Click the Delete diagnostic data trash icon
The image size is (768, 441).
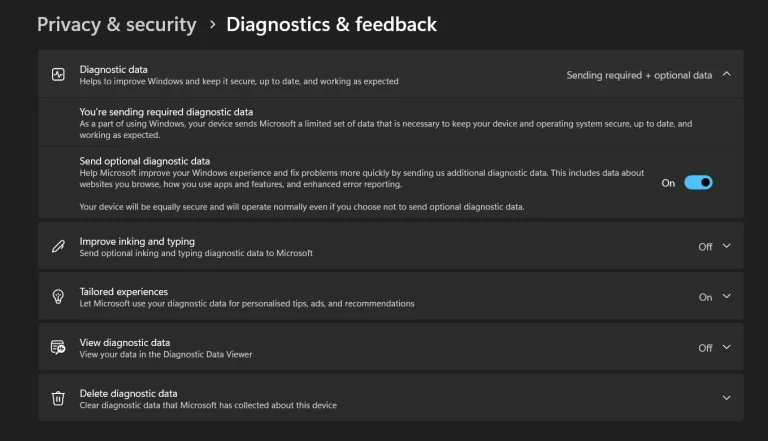58,398
